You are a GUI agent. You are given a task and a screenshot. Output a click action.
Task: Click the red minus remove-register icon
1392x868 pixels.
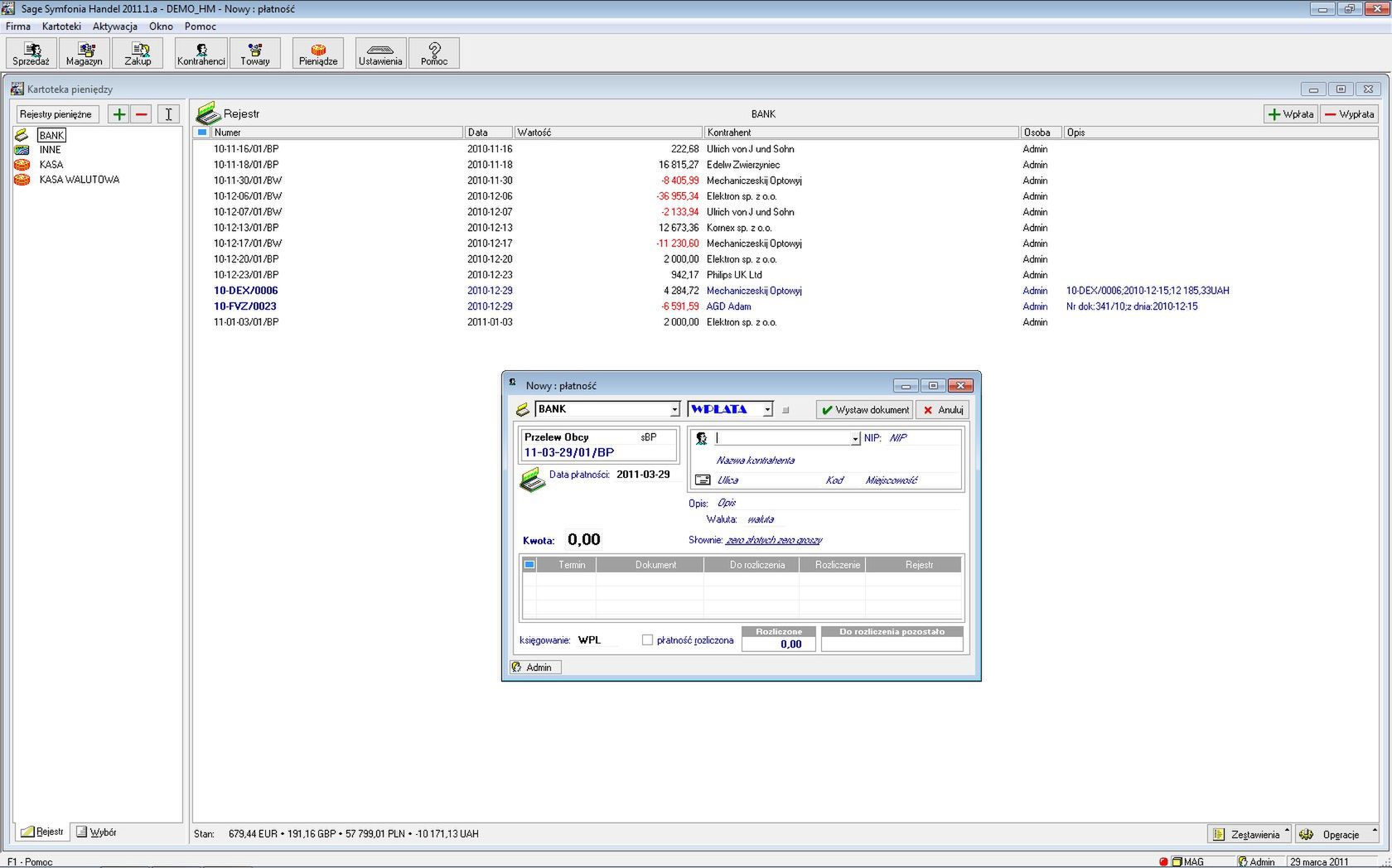pos(142,114)
